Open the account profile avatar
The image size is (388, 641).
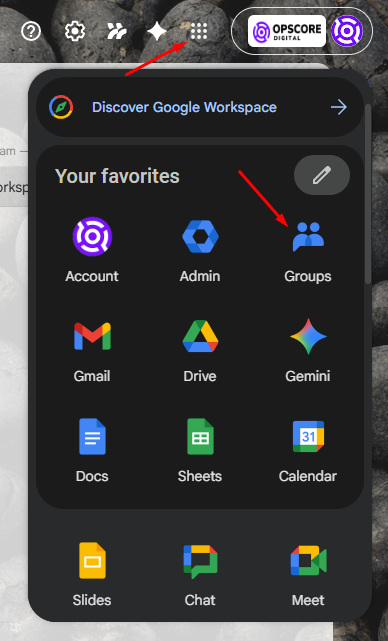[x=347, y=31]
